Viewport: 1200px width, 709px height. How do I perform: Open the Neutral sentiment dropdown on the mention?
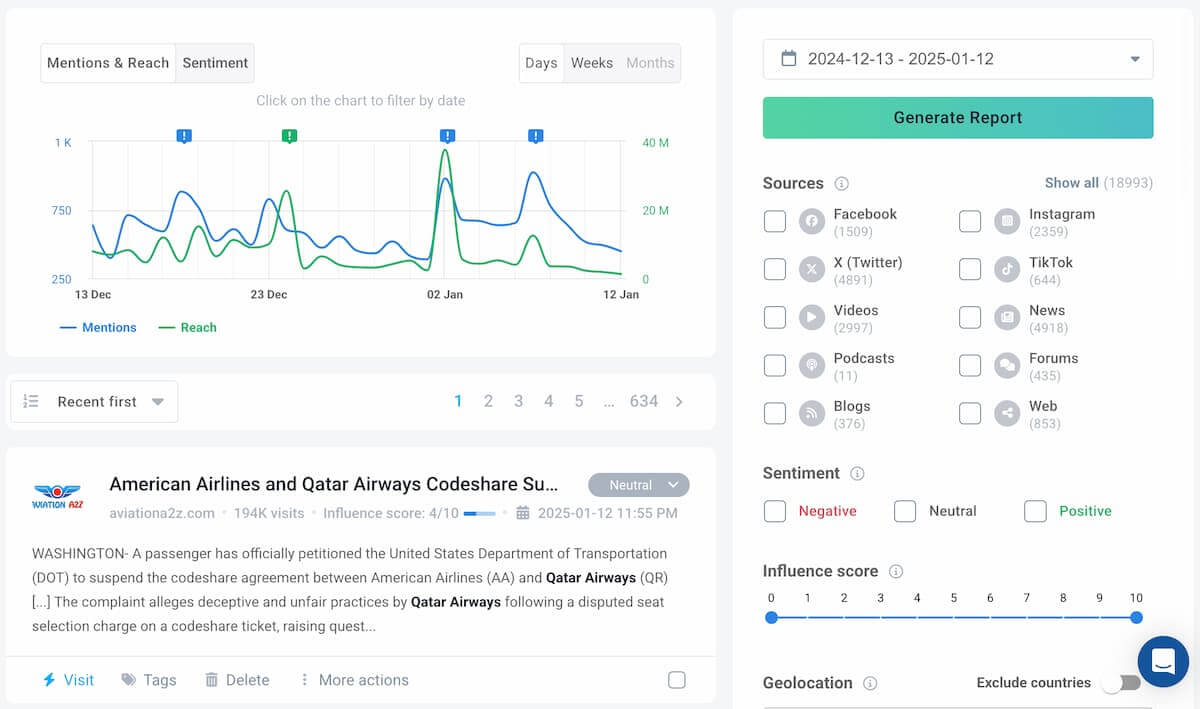pos(639,485)
